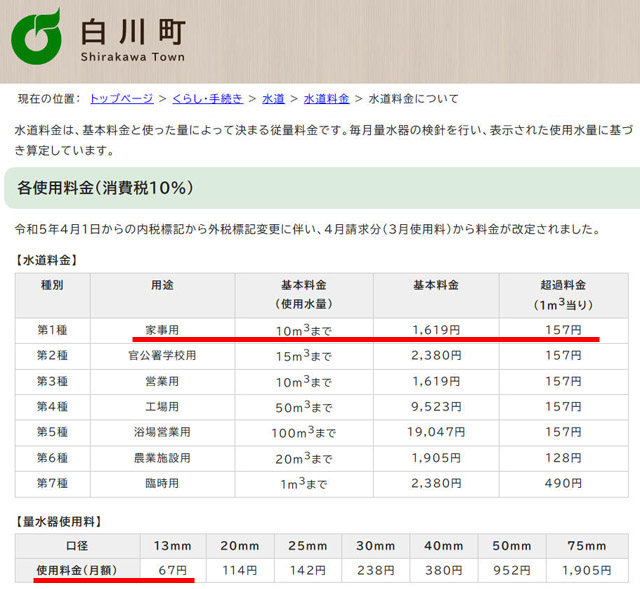
Task: Click the 114円 meter fee cell
Action: pyautogui.click(x=240, y=570)
